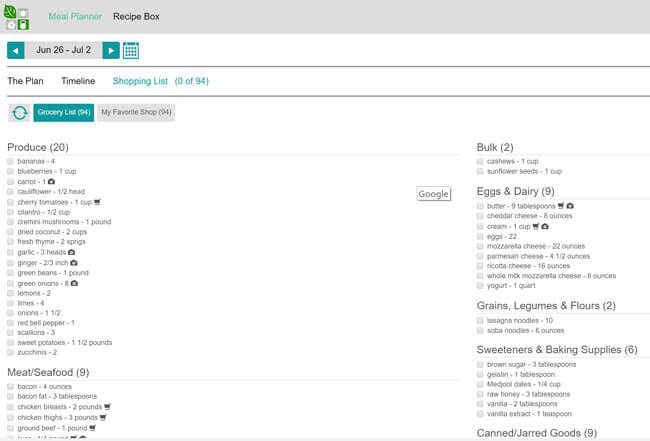Viewport: 650px width, 441px height.
Task: Switch to the Timeline tab
Action: coord(78,81)
